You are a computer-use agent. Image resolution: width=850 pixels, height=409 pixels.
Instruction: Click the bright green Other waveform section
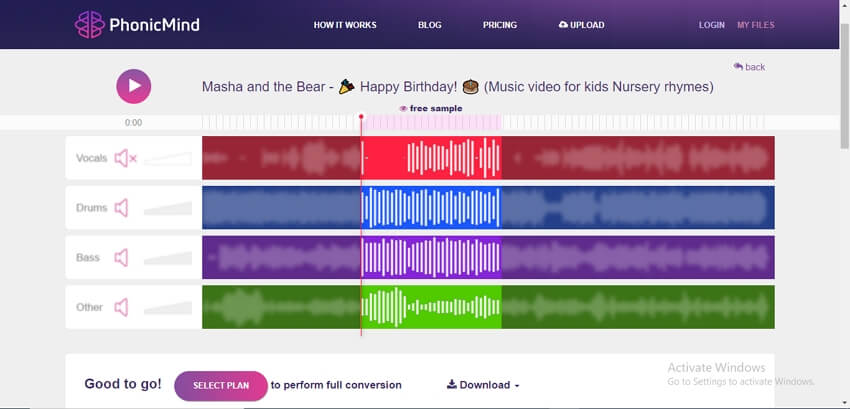pos(432,307)
